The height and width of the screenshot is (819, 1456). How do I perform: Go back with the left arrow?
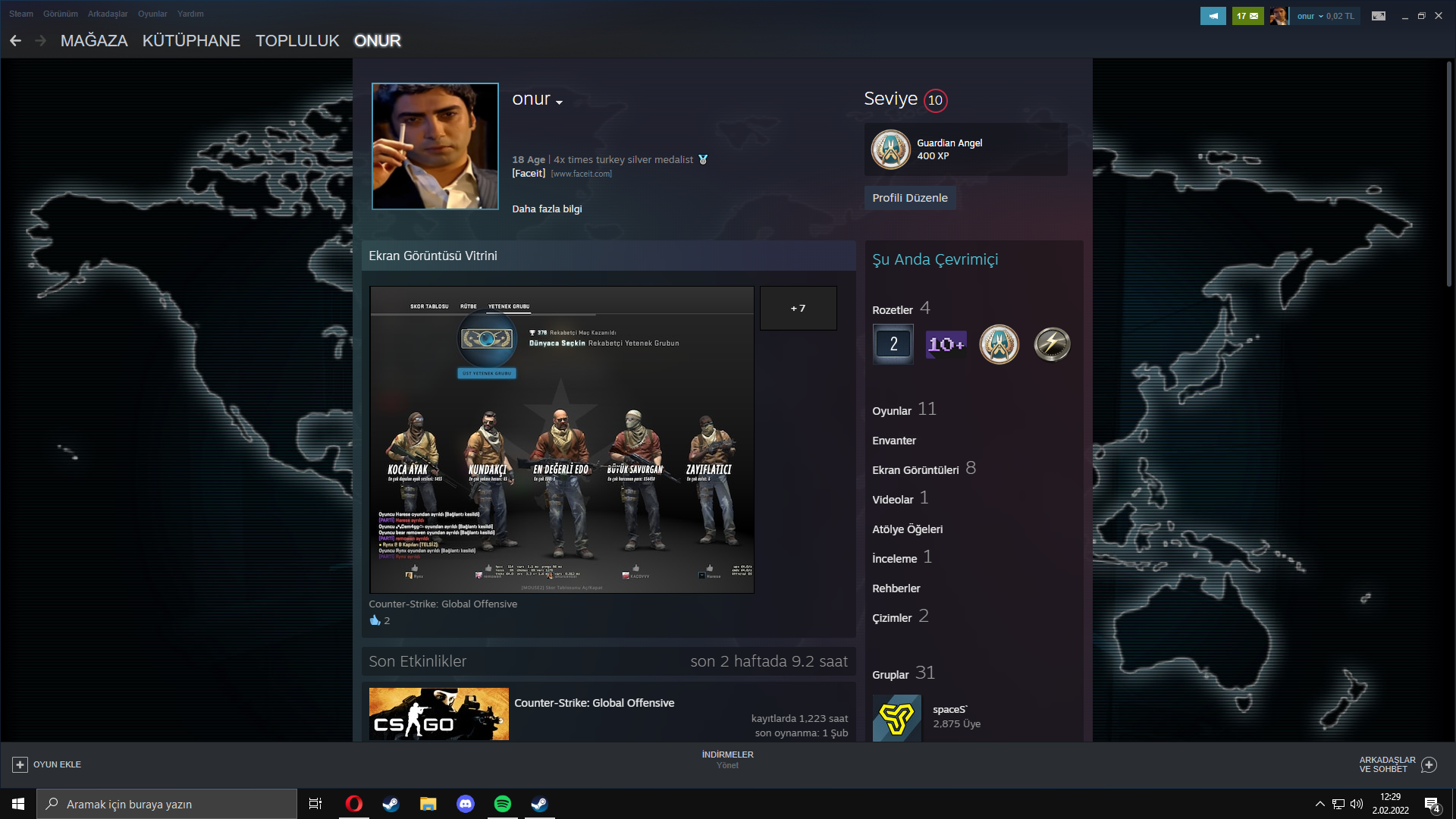coord(15,41)
